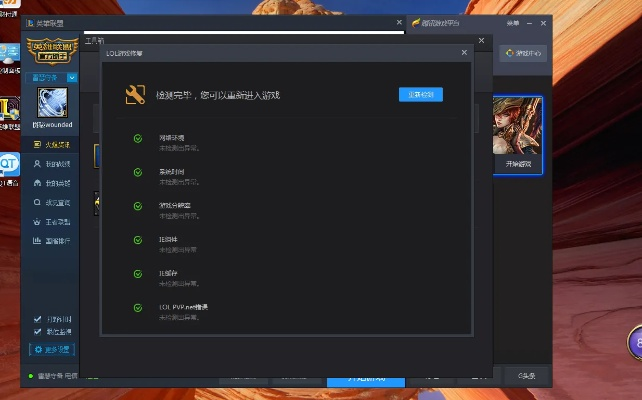This screenshot has width=642, height=400.
Task: Open the server selection dropdown in sidebar
Action: click(x=51, y=77)
